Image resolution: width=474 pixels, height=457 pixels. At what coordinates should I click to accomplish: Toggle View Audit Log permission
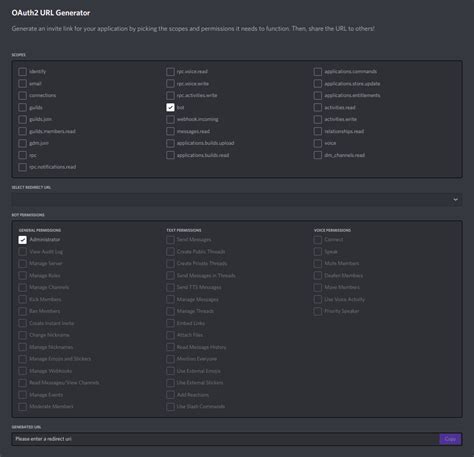[22, 252]
